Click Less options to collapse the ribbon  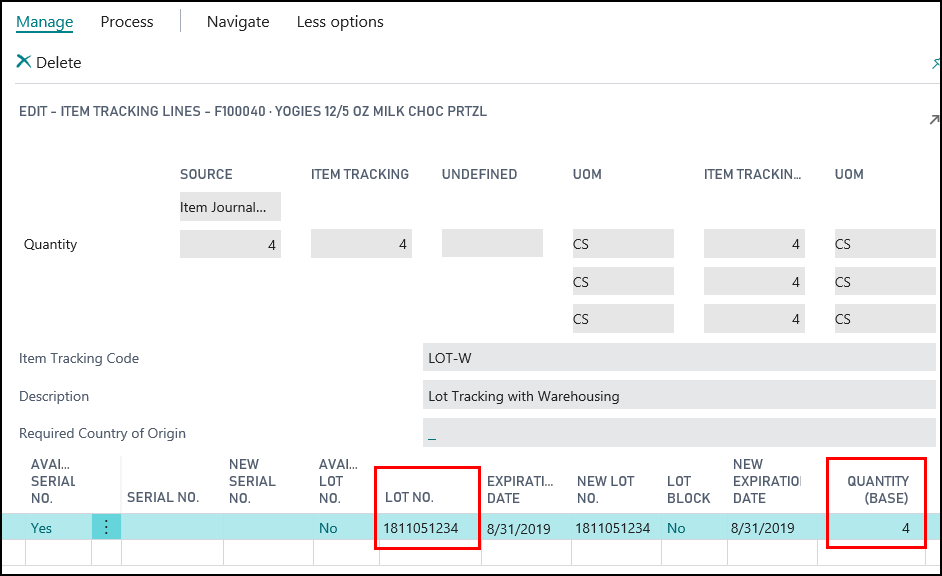(x=339, y=21)
